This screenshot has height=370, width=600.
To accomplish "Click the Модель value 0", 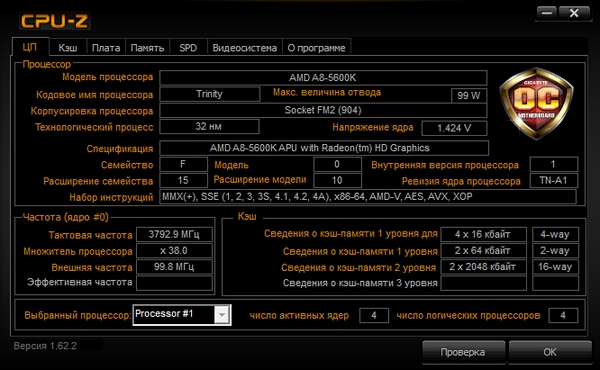I will [x=337, y=165].
